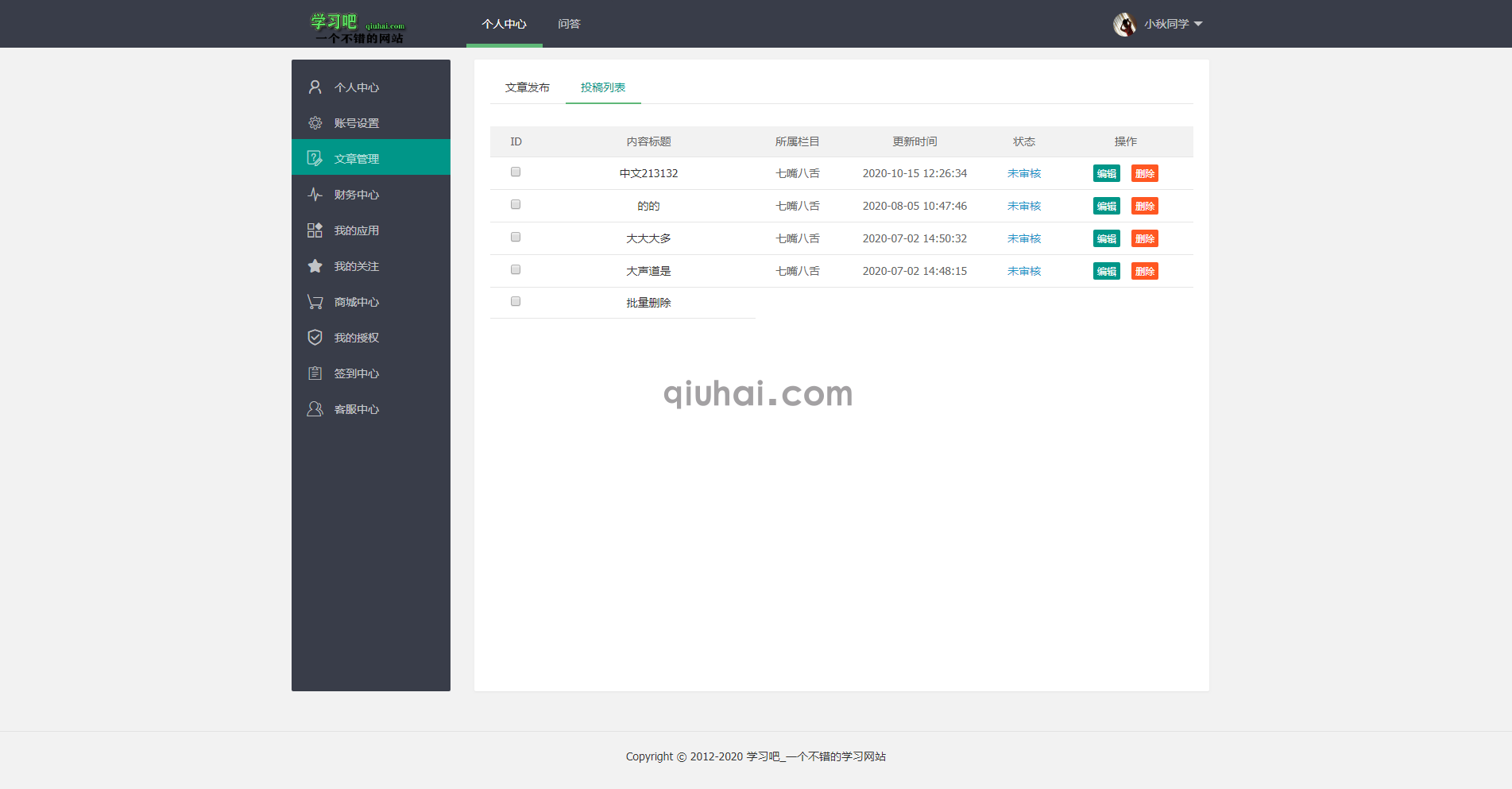The height and width of the screenshot is (789, 1512).
Task: Open 财务中心 via the activity icon
Action: coord(315,194)
